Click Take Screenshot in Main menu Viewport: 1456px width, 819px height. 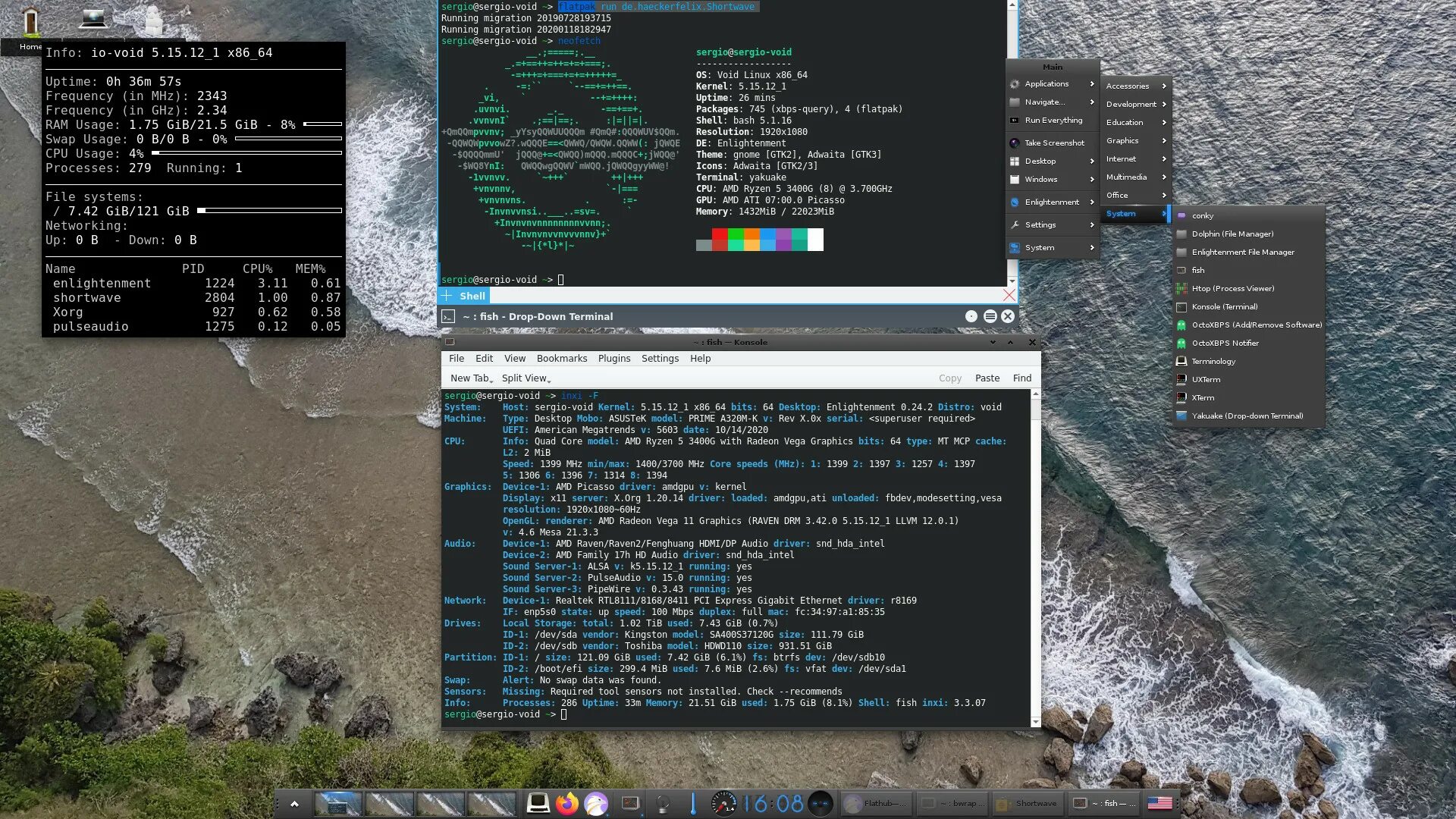(1053, 143)
